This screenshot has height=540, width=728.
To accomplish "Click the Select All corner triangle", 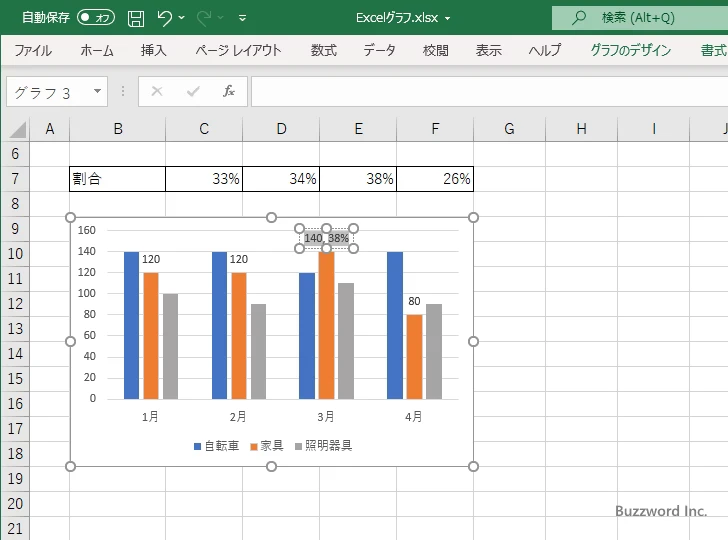I will coord(18,130).
